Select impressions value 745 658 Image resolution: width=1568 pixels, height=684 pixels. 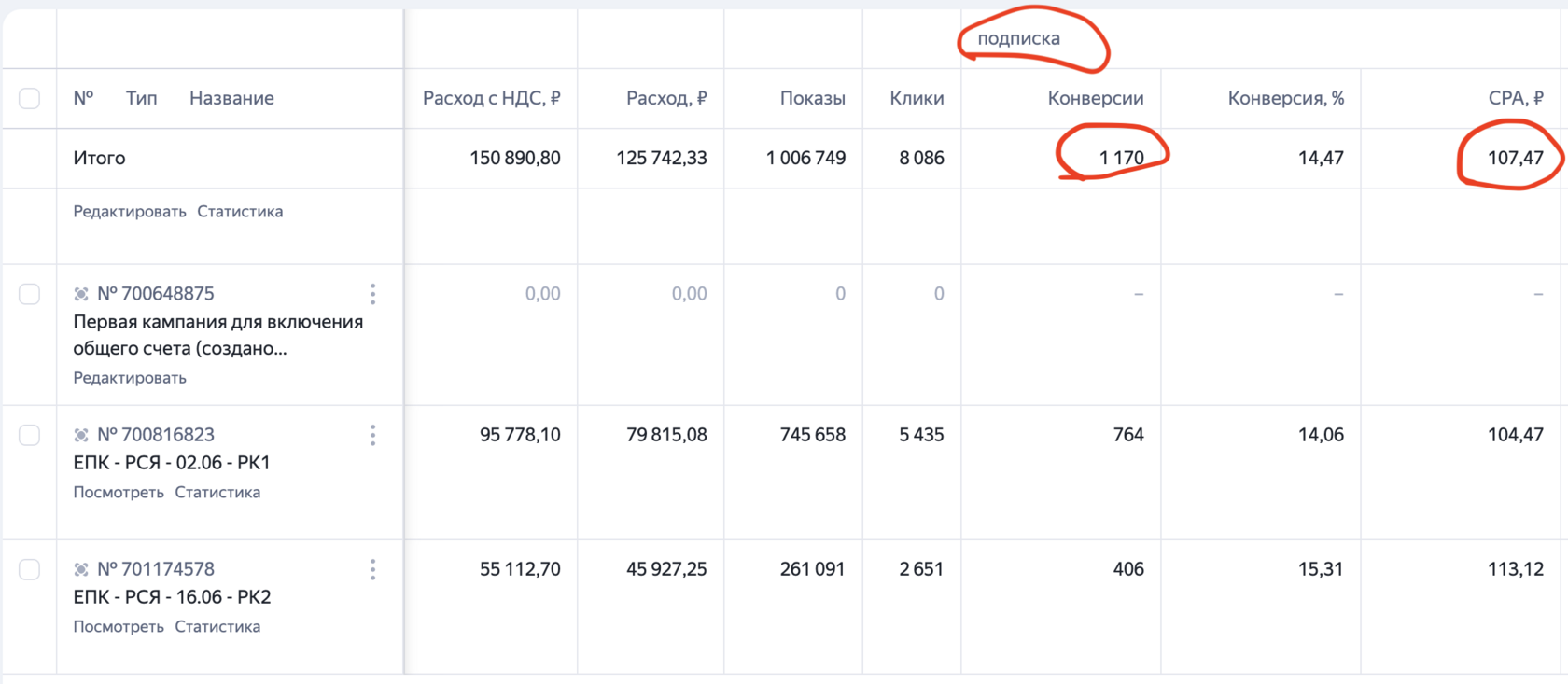click(x=813, y=435)
